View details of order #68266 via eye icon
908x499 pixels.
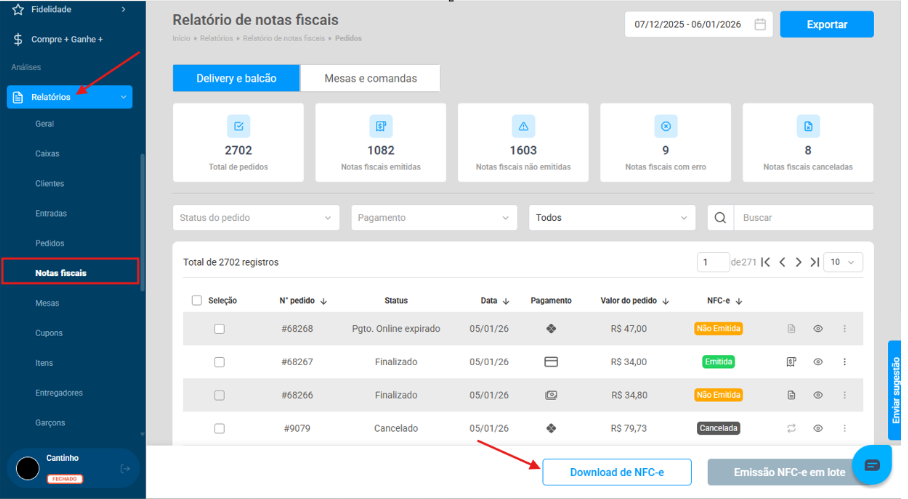[x=818, y=395]
